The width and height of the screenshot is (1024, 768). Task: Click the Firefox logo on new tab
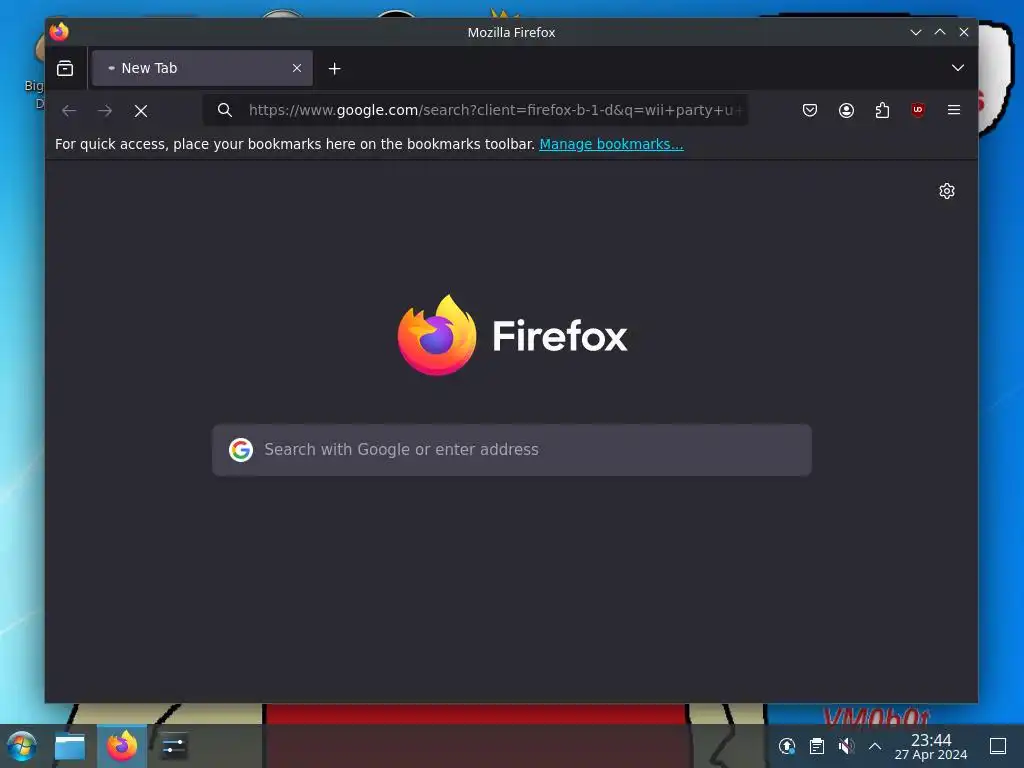[512, 335]
